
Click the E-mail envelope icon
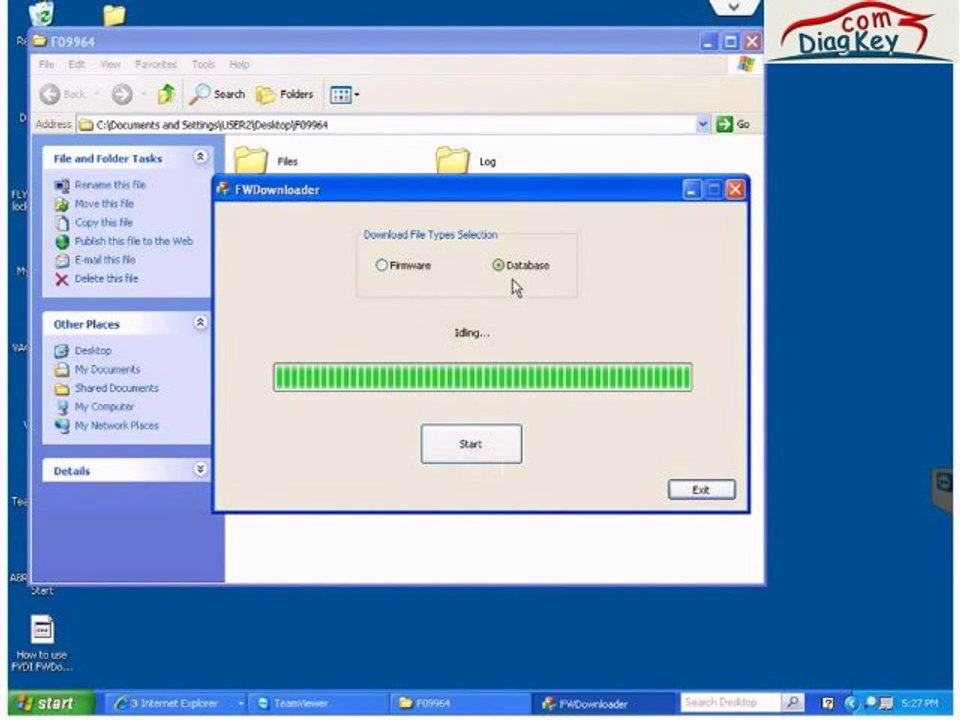[x=62, y=260]
